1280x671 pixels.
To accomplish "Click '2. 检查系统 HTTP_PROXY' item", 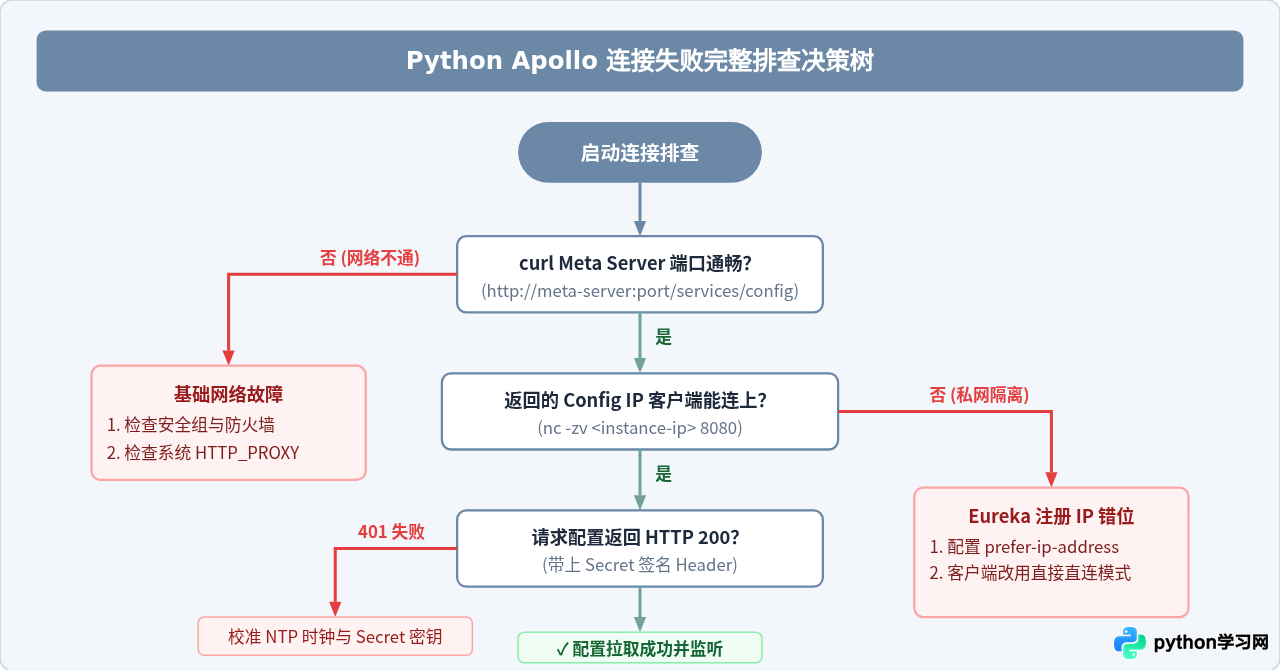I will click(x=203, y=453).
